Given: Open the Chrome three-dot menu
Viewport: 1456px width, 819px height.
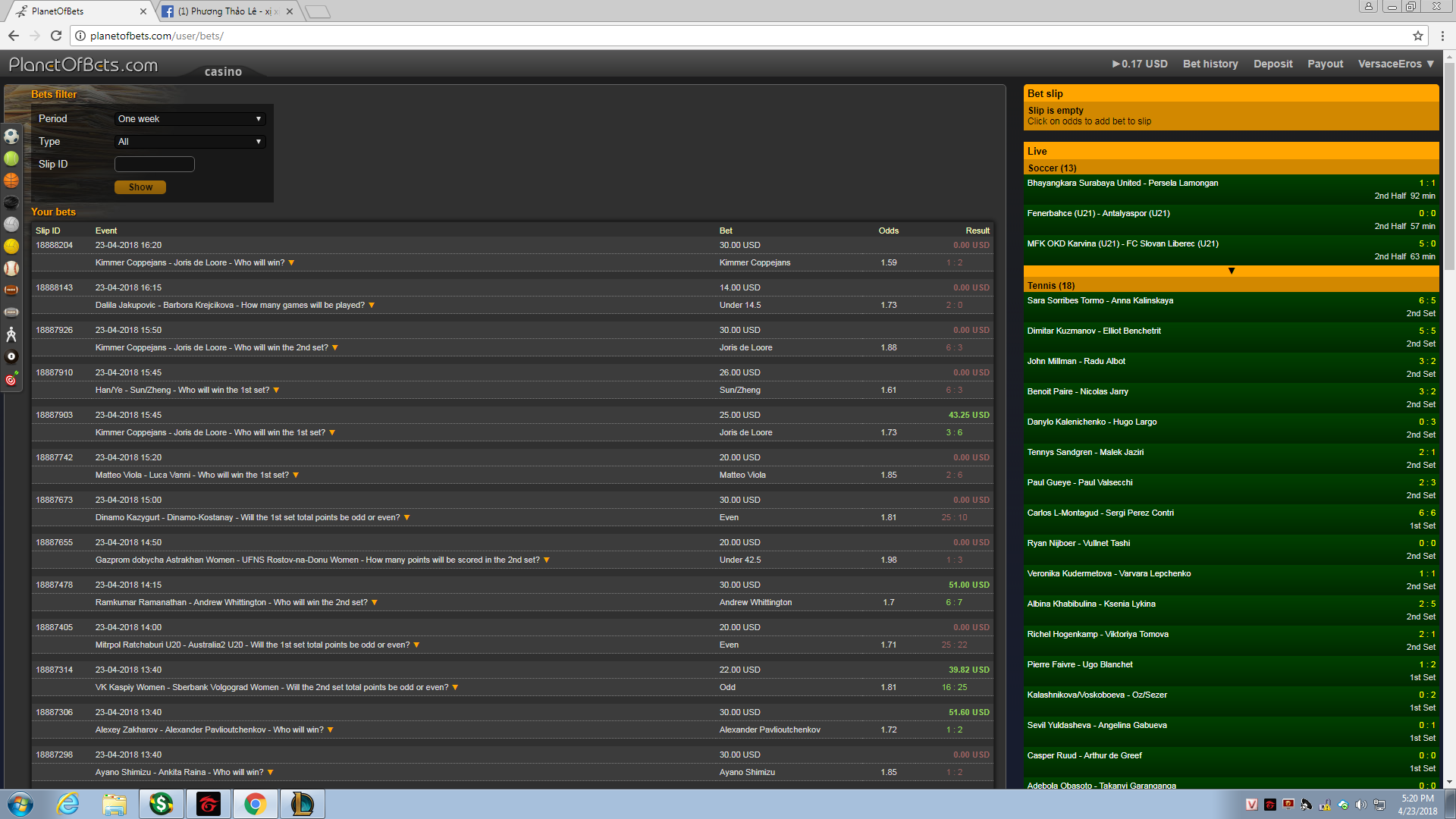Looking at the screenshot, I should tap(1442, 36).
